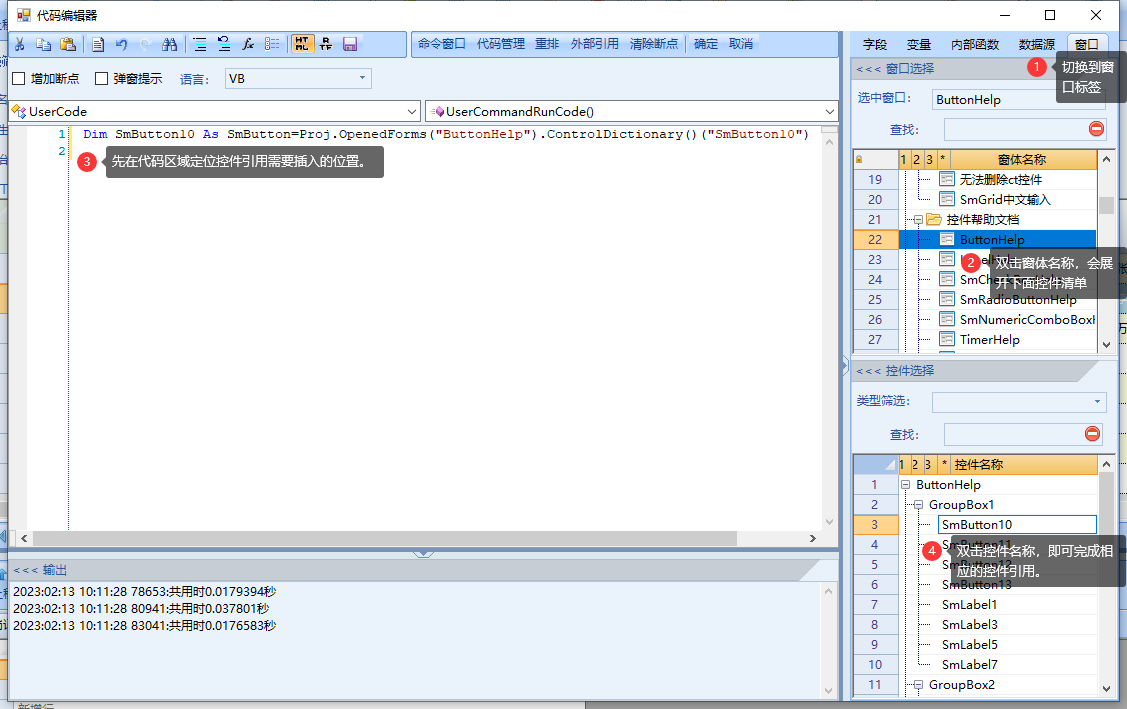
Task: Enable the 增加断点 checkbox
Action: [19, 78]
